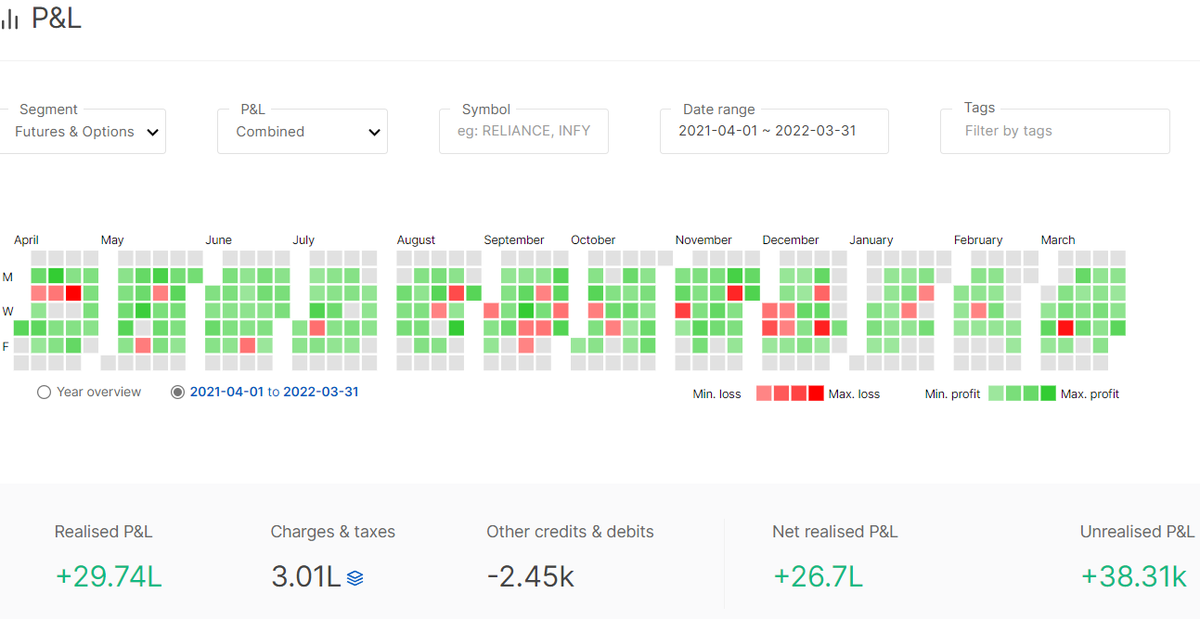
Task: Click the Charges & taxes value 3.01L
Action: [x=306, y=577]
